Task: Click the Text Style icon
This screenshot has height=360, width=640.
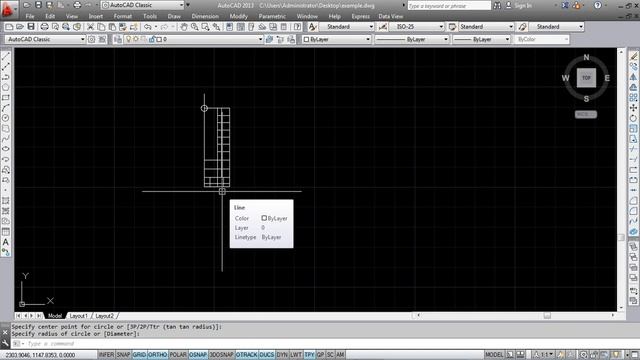Action: click(x=312, y=27)
